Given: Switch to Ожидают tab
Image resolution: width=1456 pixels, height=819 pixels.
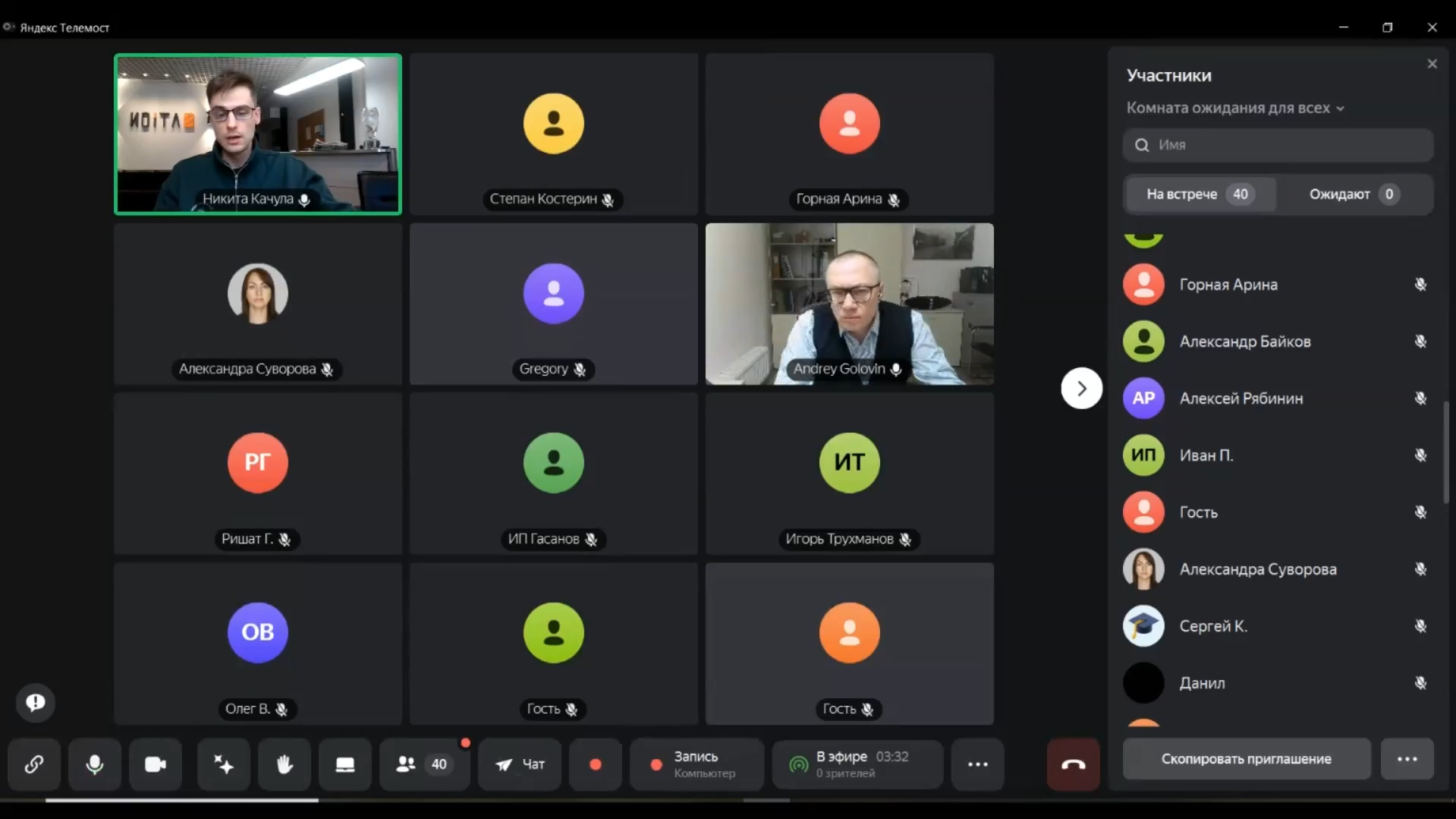Looking at the screenshot, I should pyautogui.click(x=1354, y=194).
